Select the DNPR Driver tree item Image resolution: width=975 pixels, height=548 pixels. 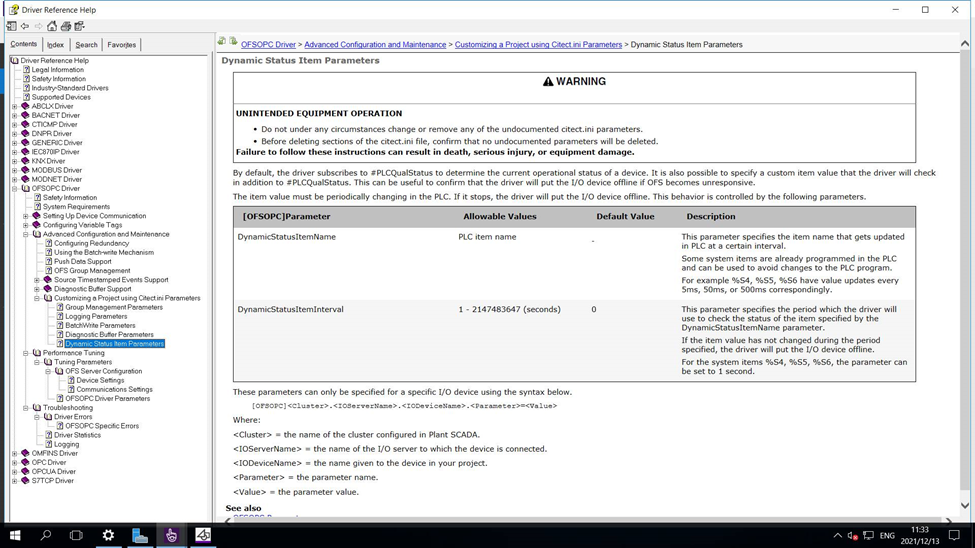[52, 134]
